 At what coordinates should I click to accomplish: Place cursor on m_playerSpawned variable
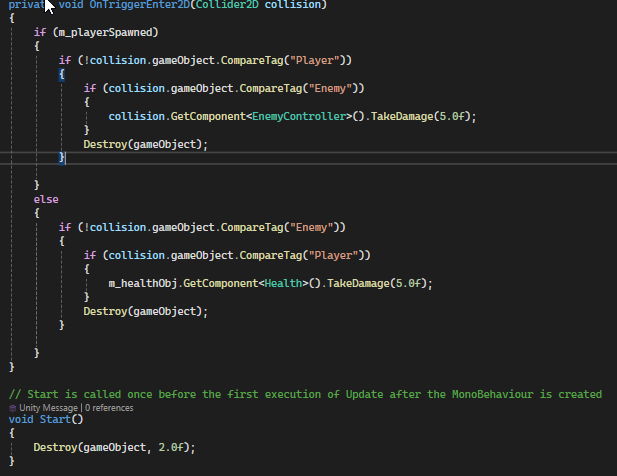(x=105, y=32)
